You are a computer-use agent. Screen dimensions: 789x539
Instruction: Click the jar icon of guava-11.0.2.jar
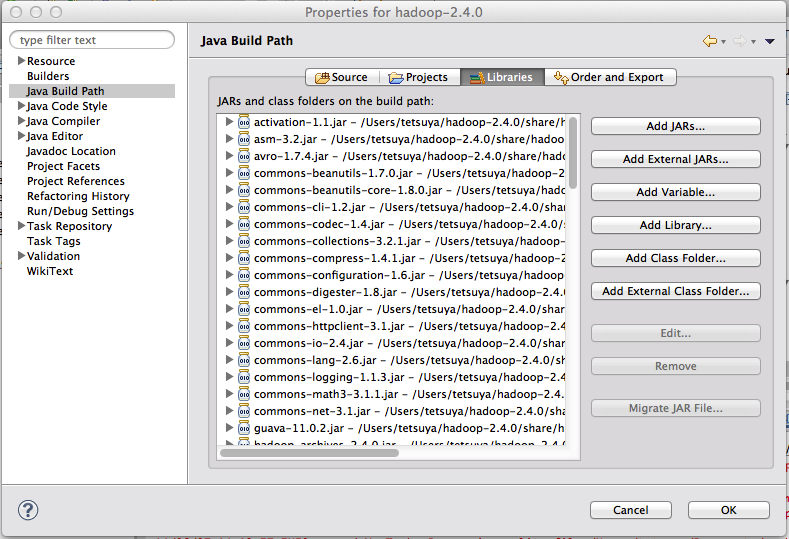coord(244,428)
